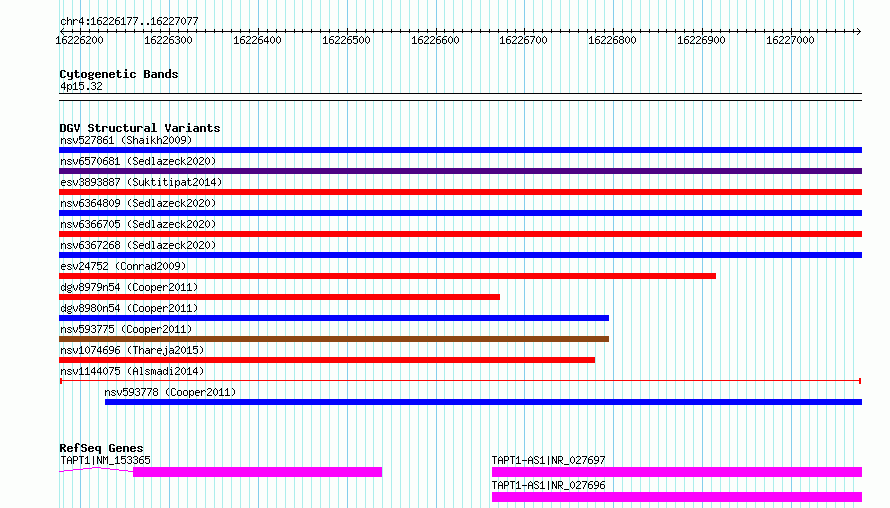Select label nsv6366705 (Sedlazeck2020)
Screen dimensions: 890x508
(138, 224)
